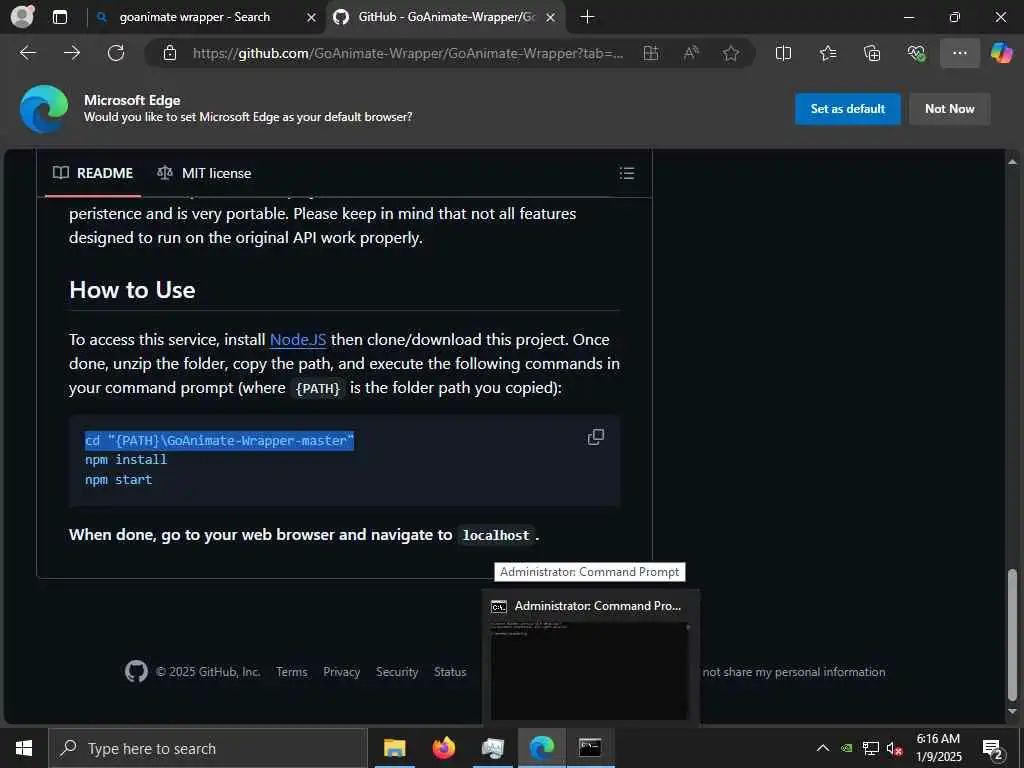Close the GitHub GoAnimate-Wrapper tab
Screen dimensions: 1024x768
(x=551, y=18)
